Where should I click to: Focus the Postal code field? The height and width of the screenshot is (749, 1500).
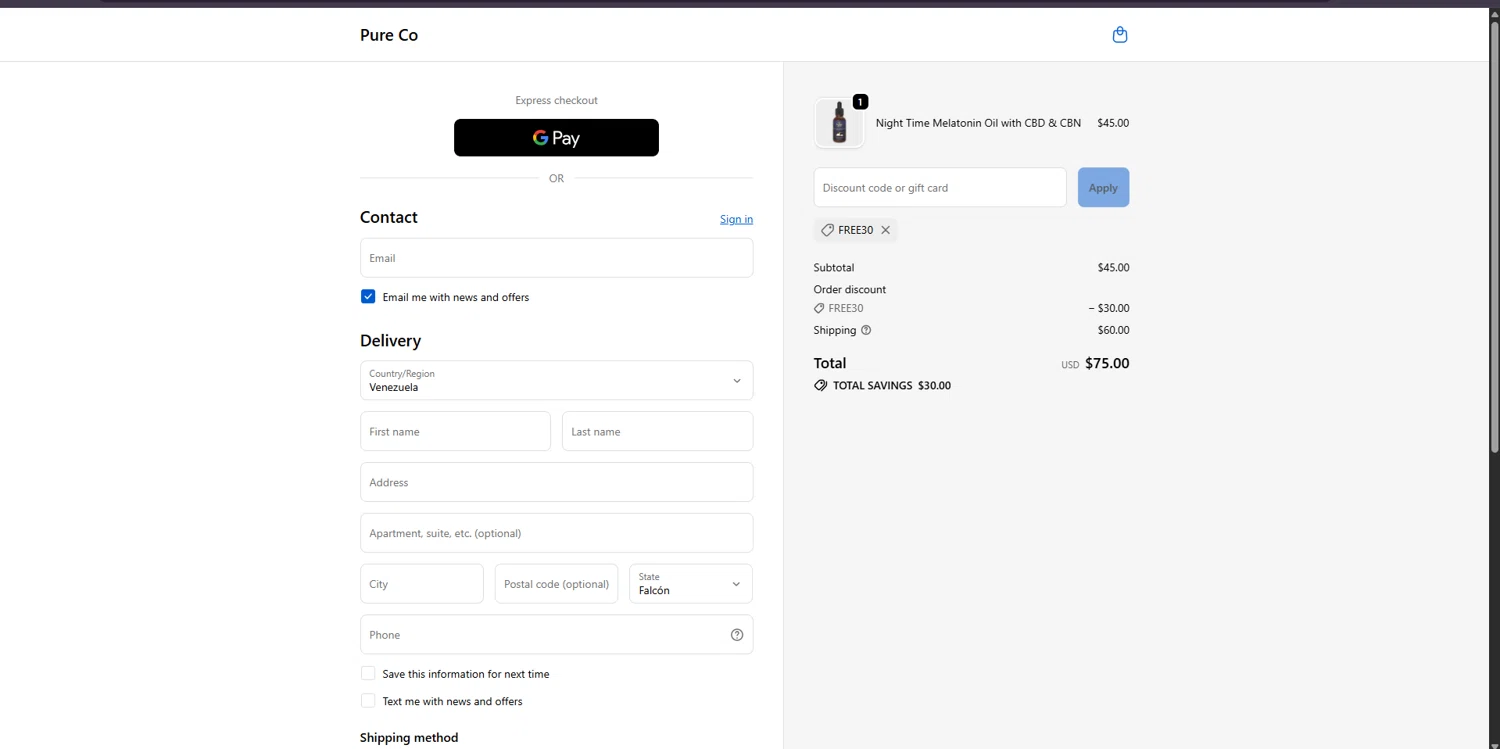tap(556, 584)
